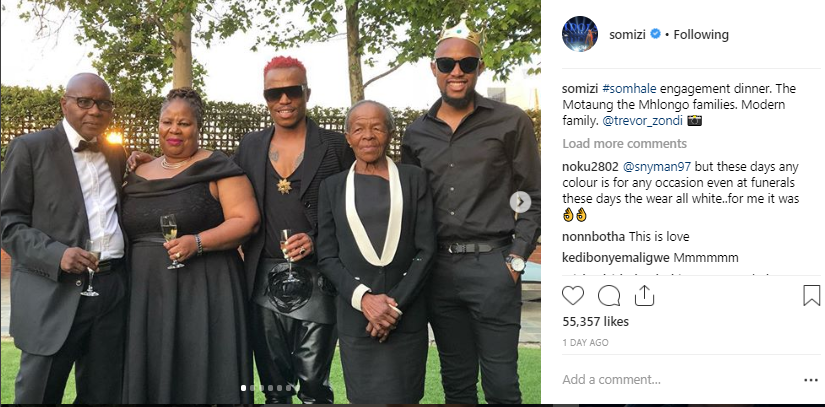This screenshot has height=407, width=825.
Task: Open noku2802's commenter profile
Action: [x=590, y=167]
